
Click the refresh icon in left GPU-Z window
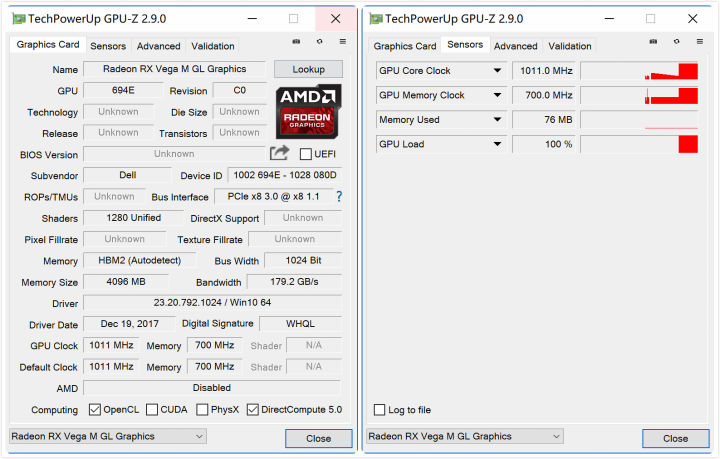pyautogui.click(x=320, y=42)
